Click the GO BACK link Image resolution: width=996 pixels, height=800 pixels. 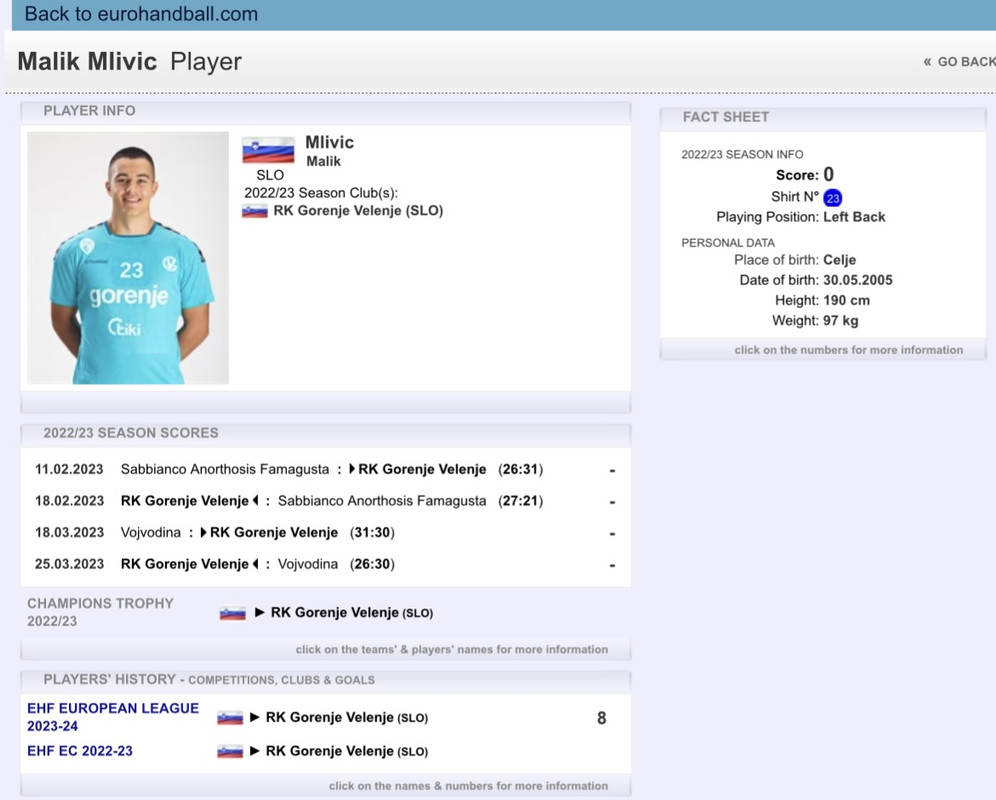tap(960, 62)
